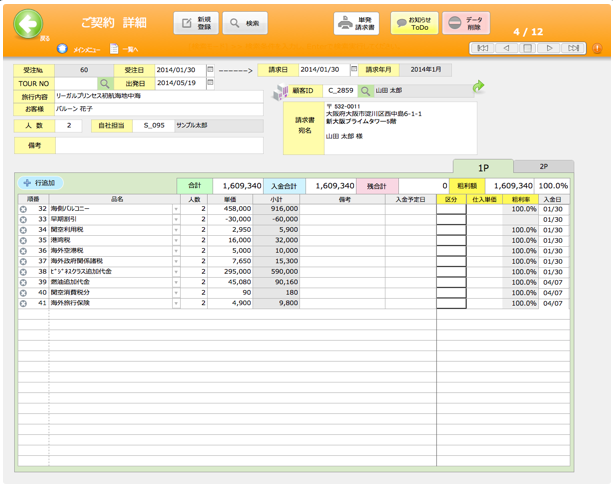613x485 pixels.
Task: Click the middle square navigation button
Action: pyautogui.click(x=527, y=48)
